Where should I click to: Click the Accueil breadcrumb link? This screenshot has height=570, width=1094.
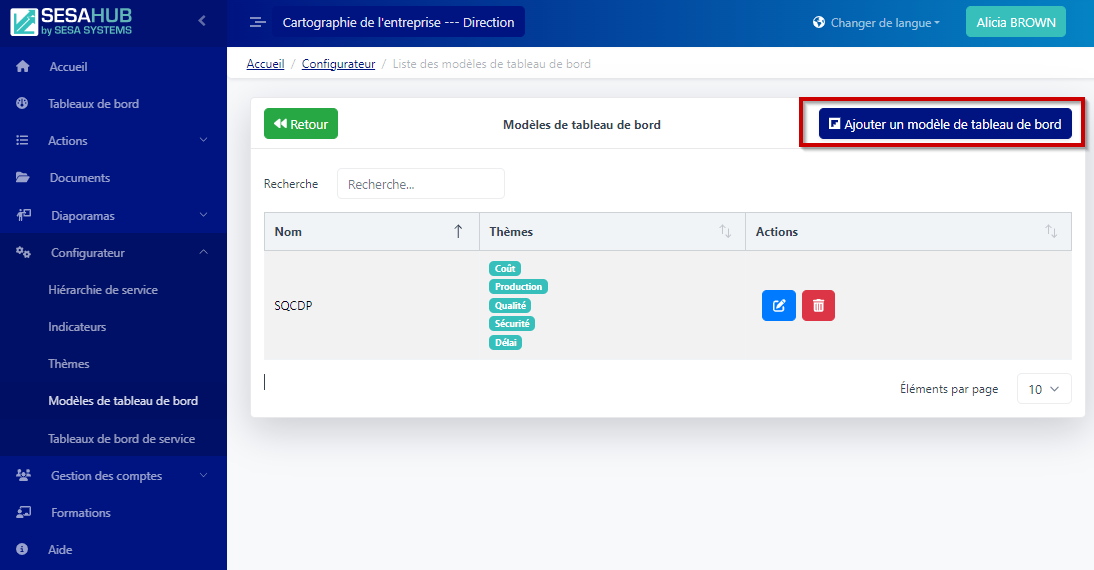(x=265, y=63)
